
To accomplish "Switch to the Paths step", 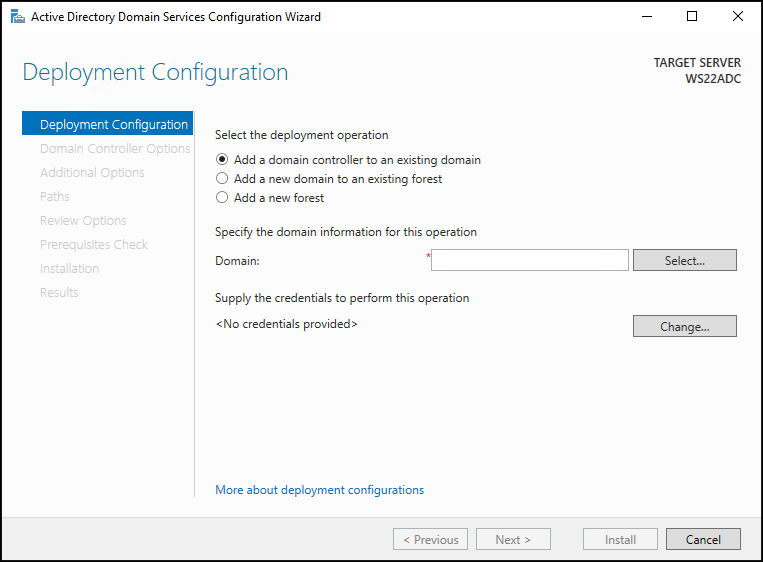I will point(54,197).
